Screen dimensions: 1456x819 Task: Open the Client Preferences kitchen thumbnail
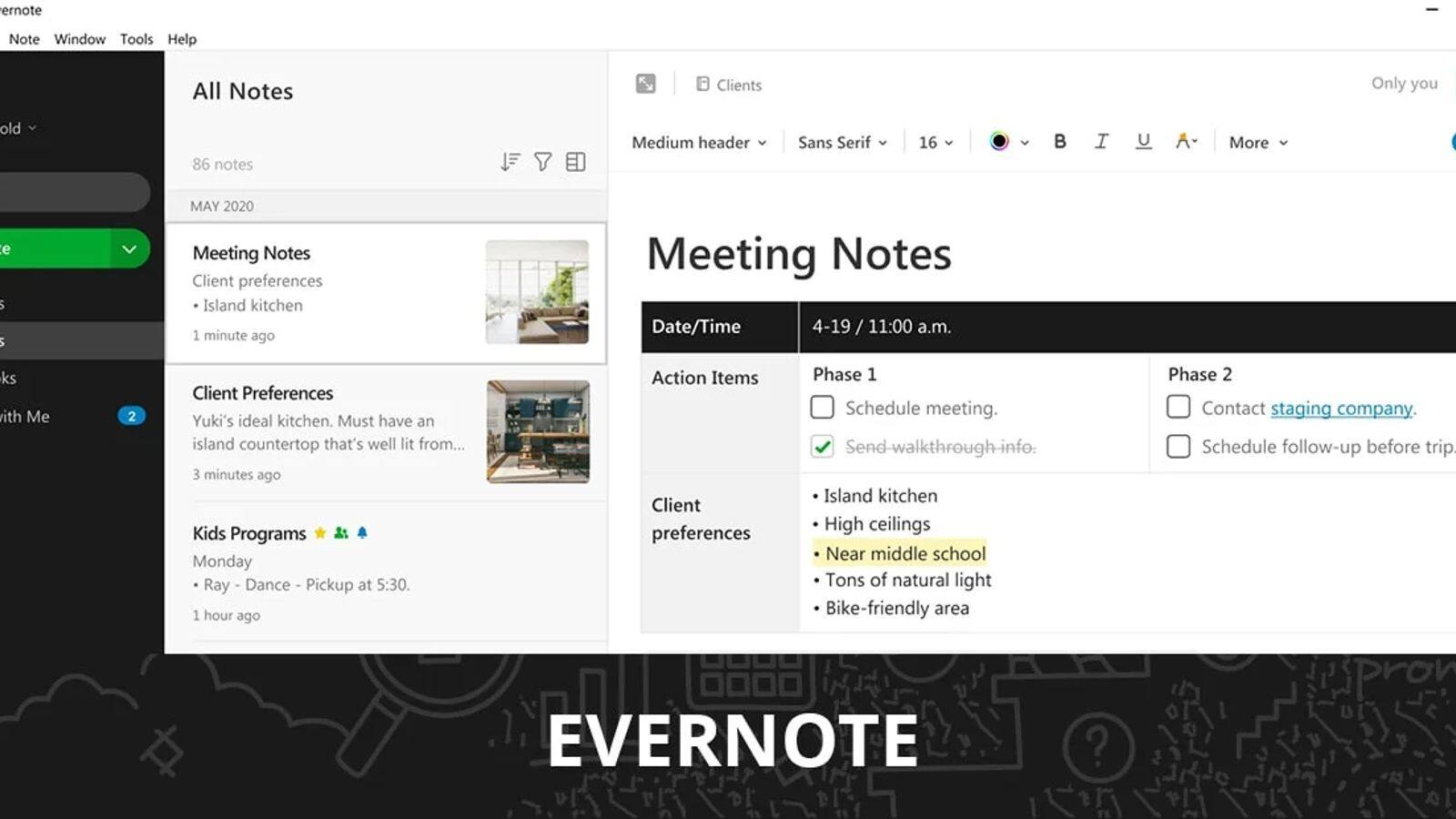pos(538,431)
